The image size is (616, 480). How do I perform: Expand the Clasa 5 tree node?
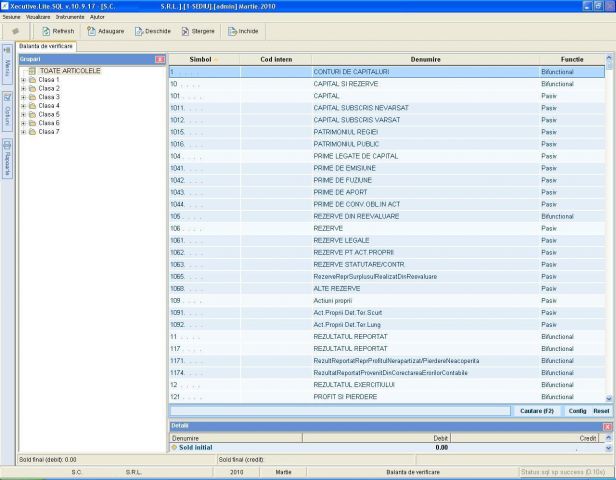24,114
